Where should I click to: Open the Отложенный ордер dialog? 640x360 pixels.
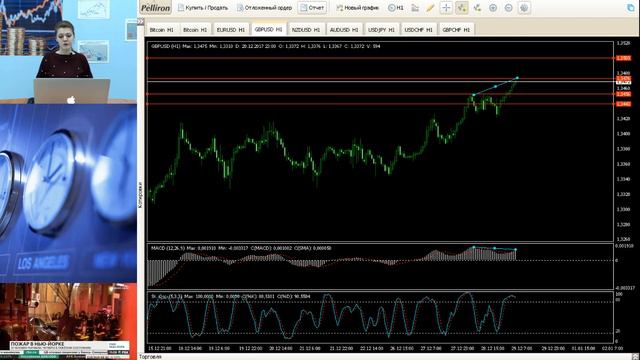click(x=264, y=8)
